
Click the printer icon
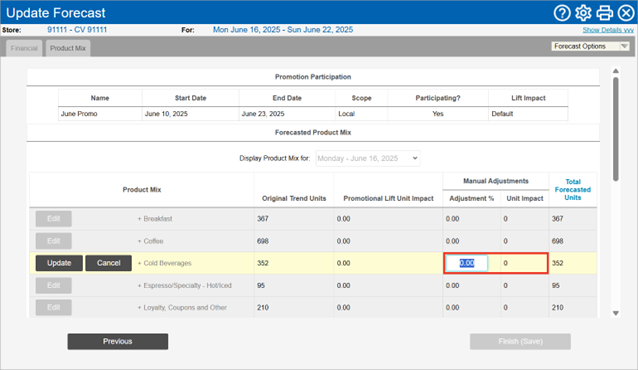click(x=605, y=13)
